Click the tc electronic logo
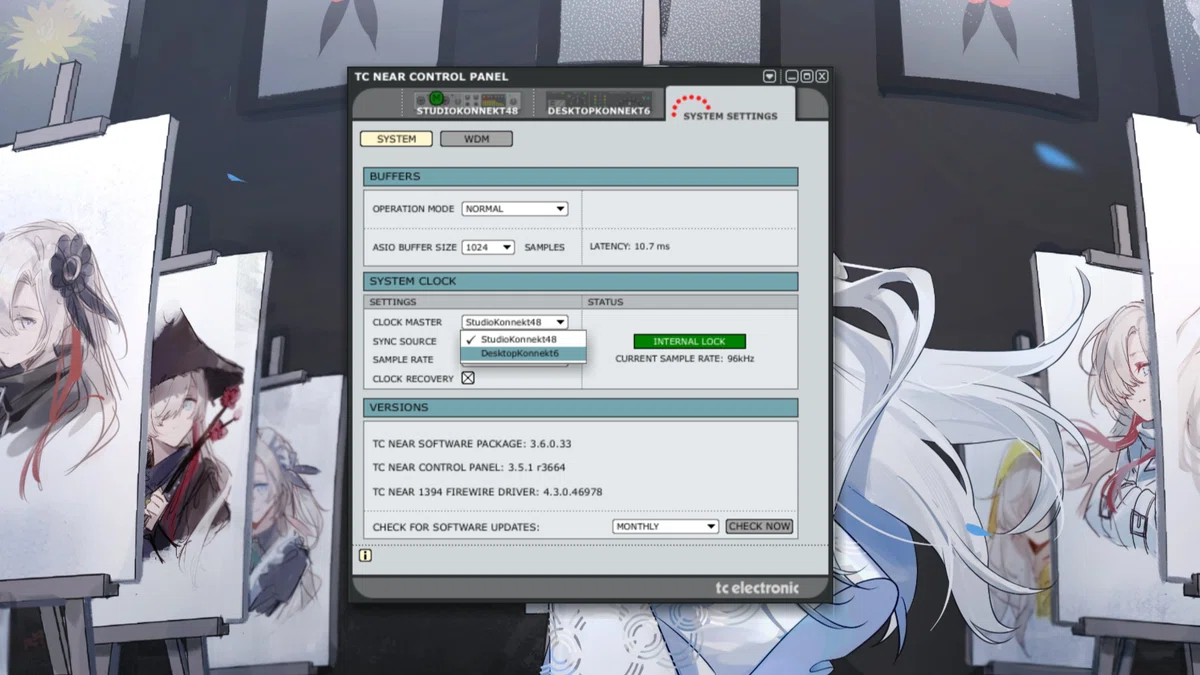The height and width of the screenshot is (675, 1200). pyautogui.click(x=757, y=588)
